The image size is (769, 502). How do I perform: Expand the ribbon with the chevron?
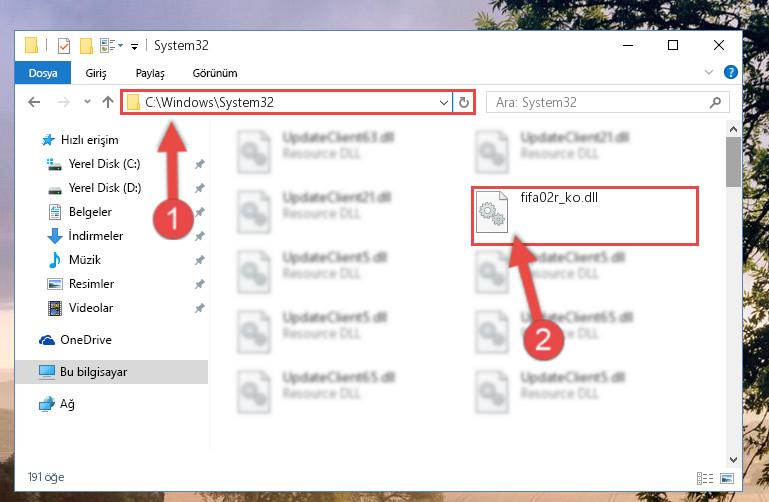point(709,73)
